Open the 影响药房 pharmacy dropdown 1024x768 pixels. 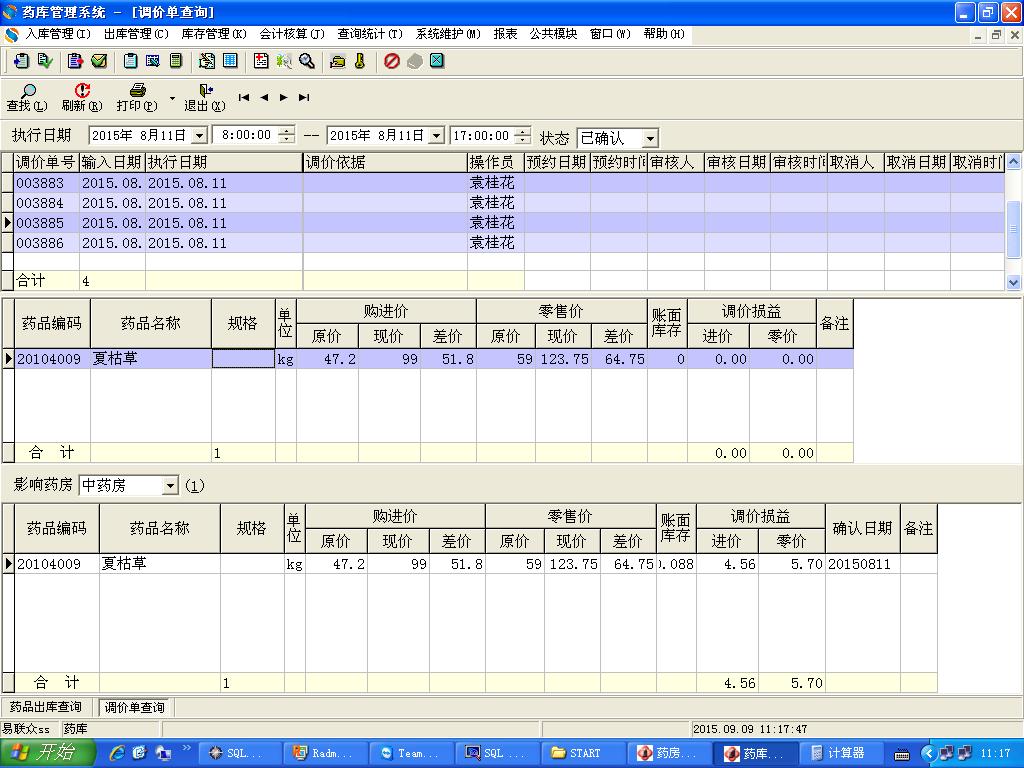click(x=169, y=486)
